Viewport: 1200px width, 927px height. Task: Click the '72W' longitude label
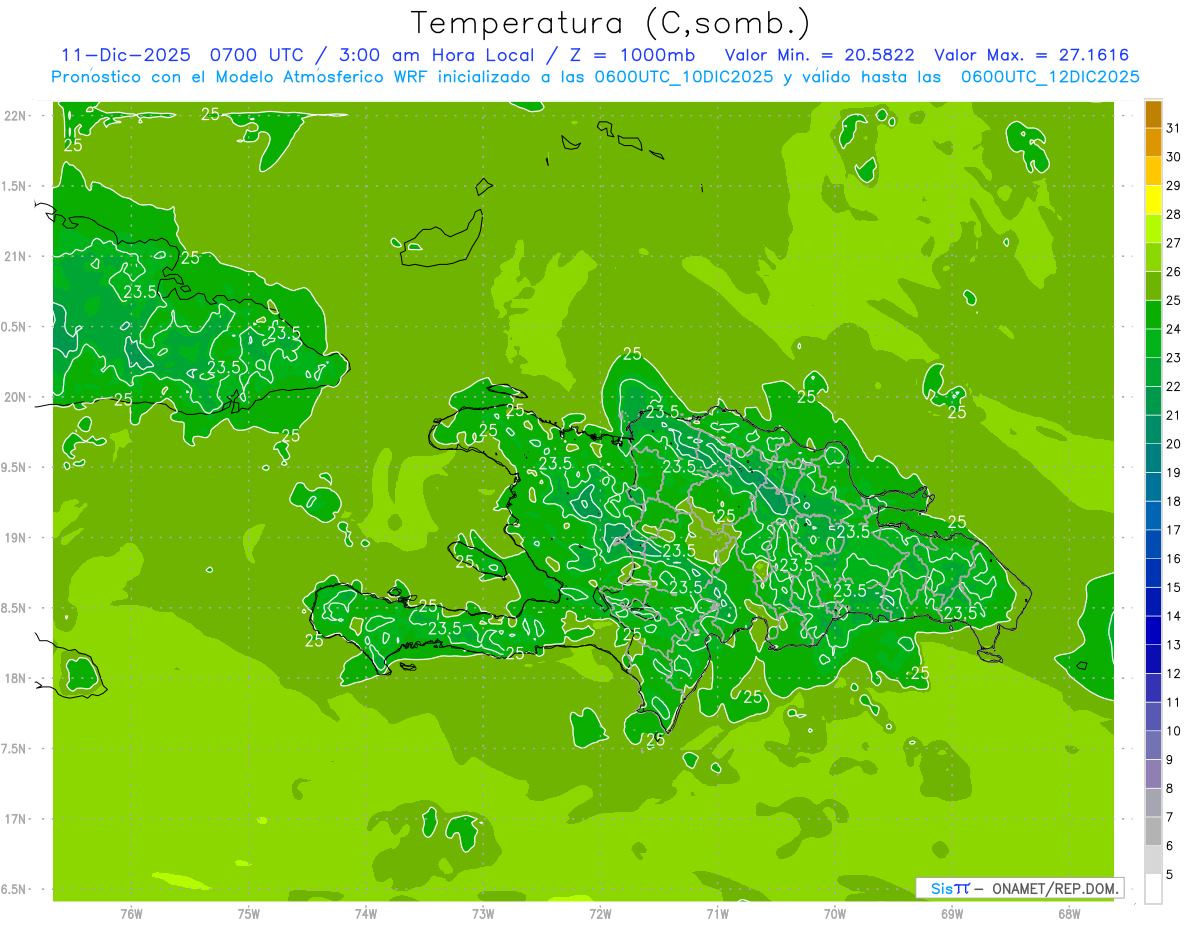600,913
